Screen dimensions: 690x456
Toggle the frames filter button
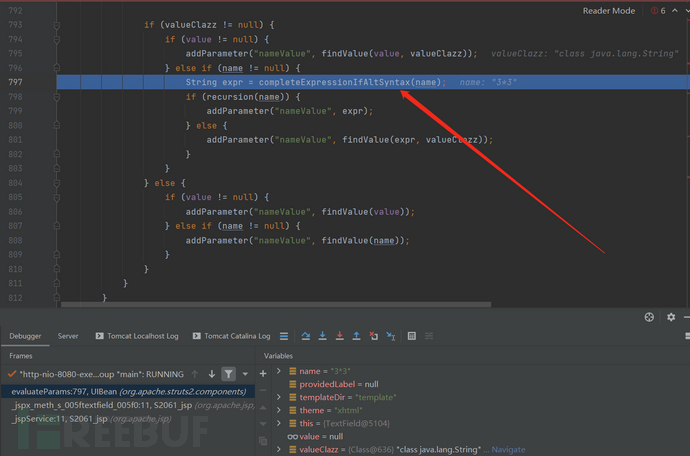228,373
